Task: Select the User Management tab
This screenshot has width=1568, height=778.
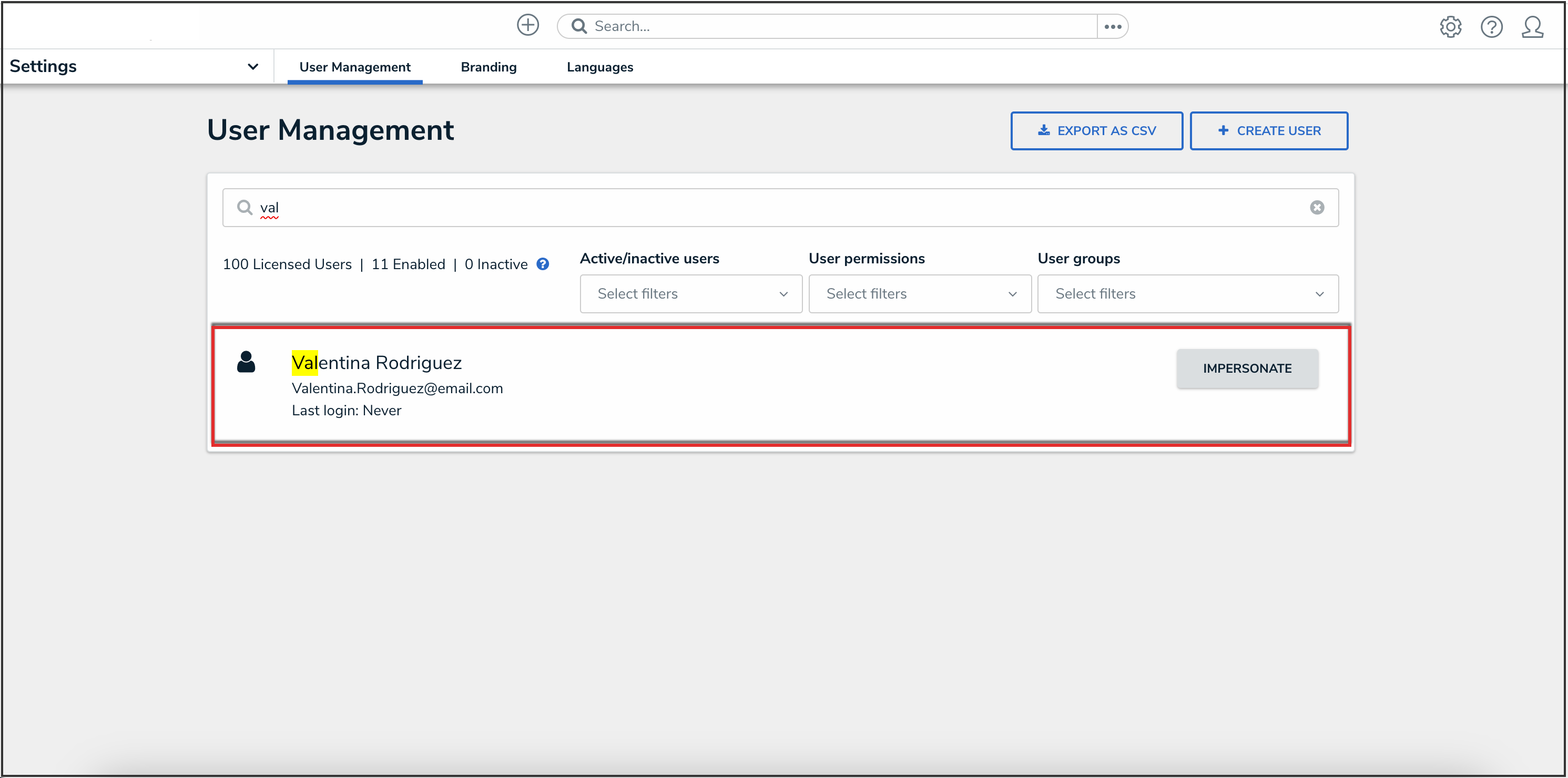Action: [354, 67]
